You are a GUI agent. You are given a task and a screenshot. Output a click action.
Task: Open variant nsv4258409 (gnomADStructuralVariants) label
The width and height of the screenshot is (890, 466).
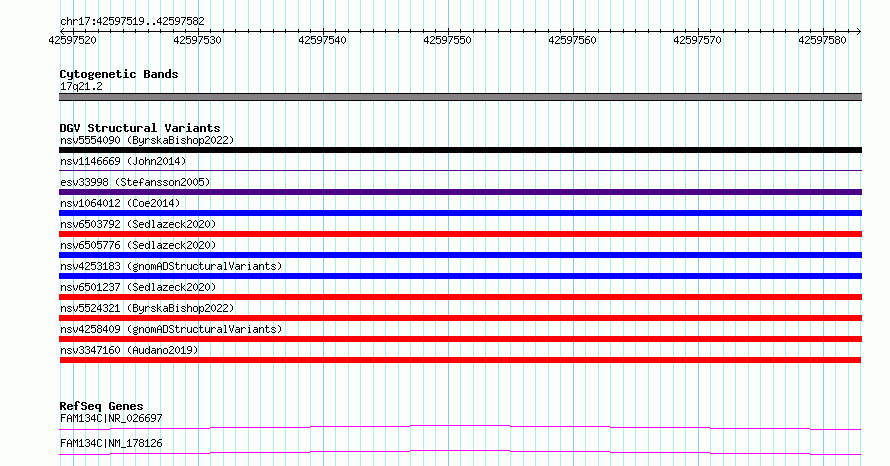coord(171,329)
